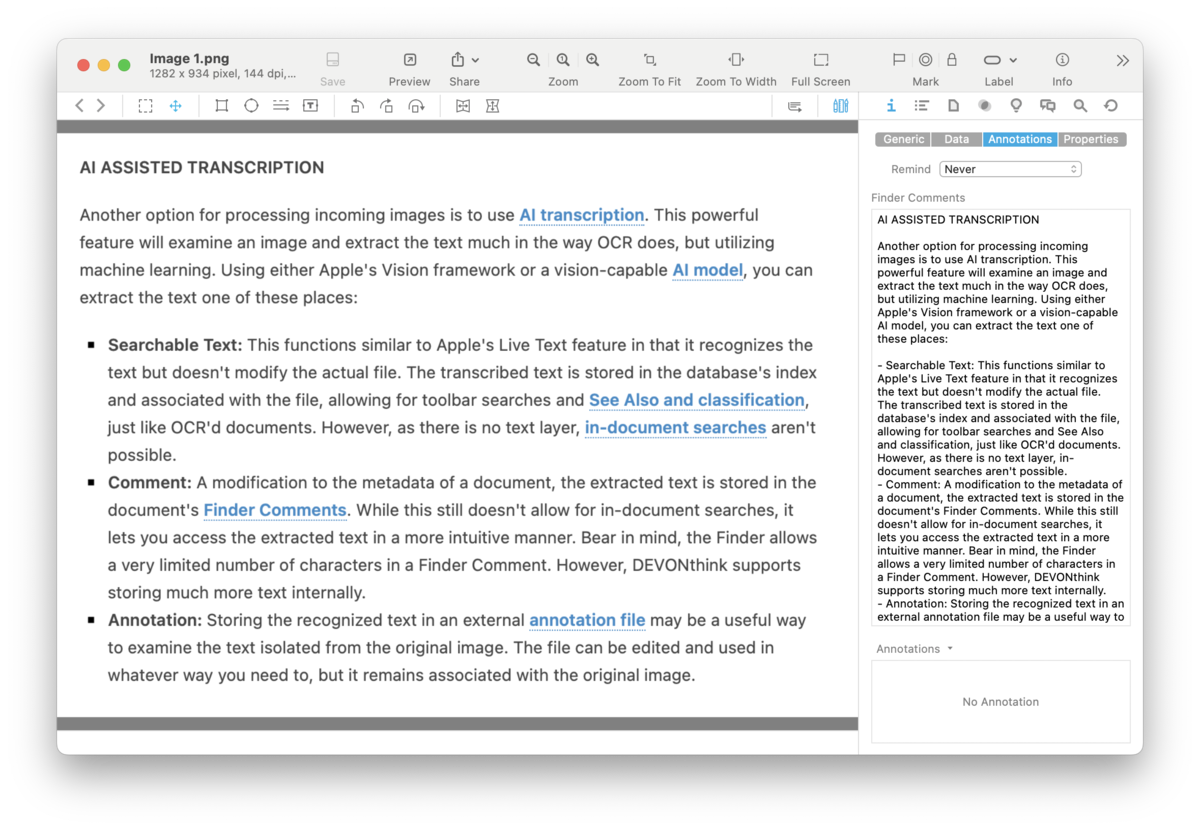This screenshot has width=1200, height=830.
Task: Rotate the image left
Action: tap(357, 106)
